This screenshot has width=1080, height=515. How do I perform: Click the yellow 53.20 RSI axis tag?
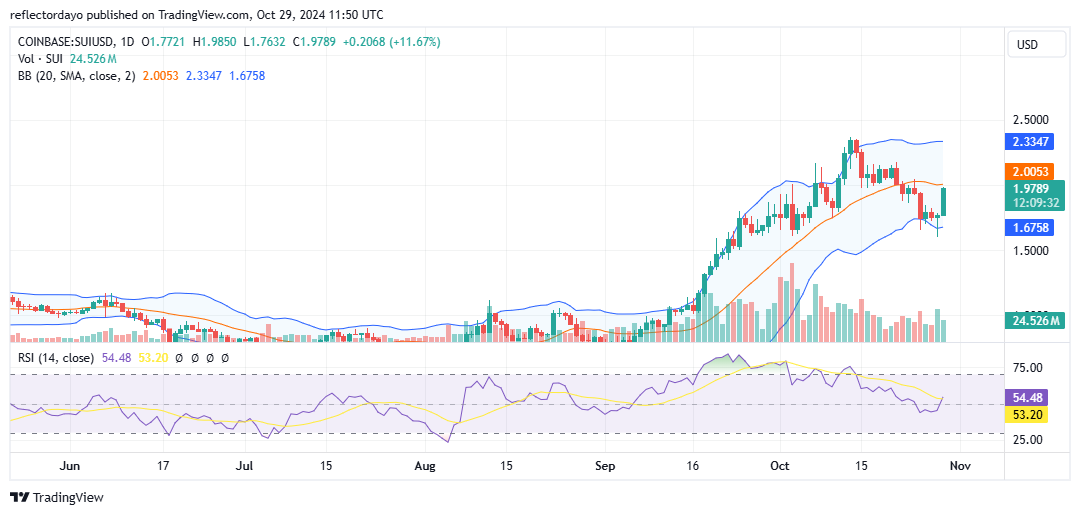coord(1028,414)
